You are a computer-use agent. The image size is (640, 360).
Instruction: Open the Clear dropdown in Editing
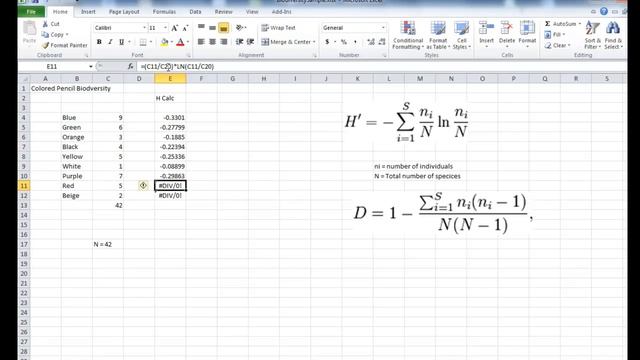tap(558, 45)
